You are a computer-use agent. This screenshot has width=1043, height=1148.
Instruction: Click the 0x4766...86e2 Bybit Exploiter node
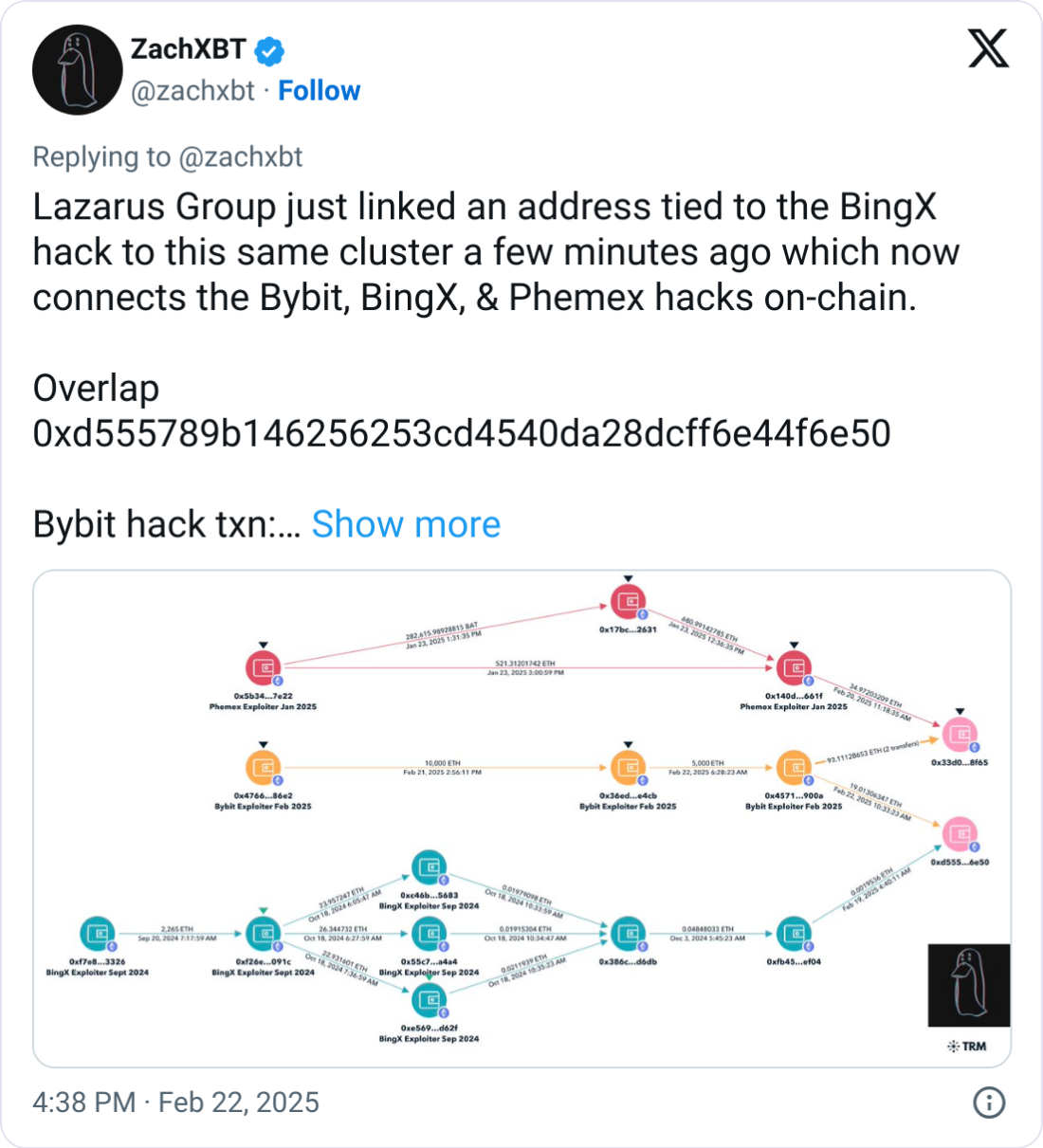tap(264, 768)
